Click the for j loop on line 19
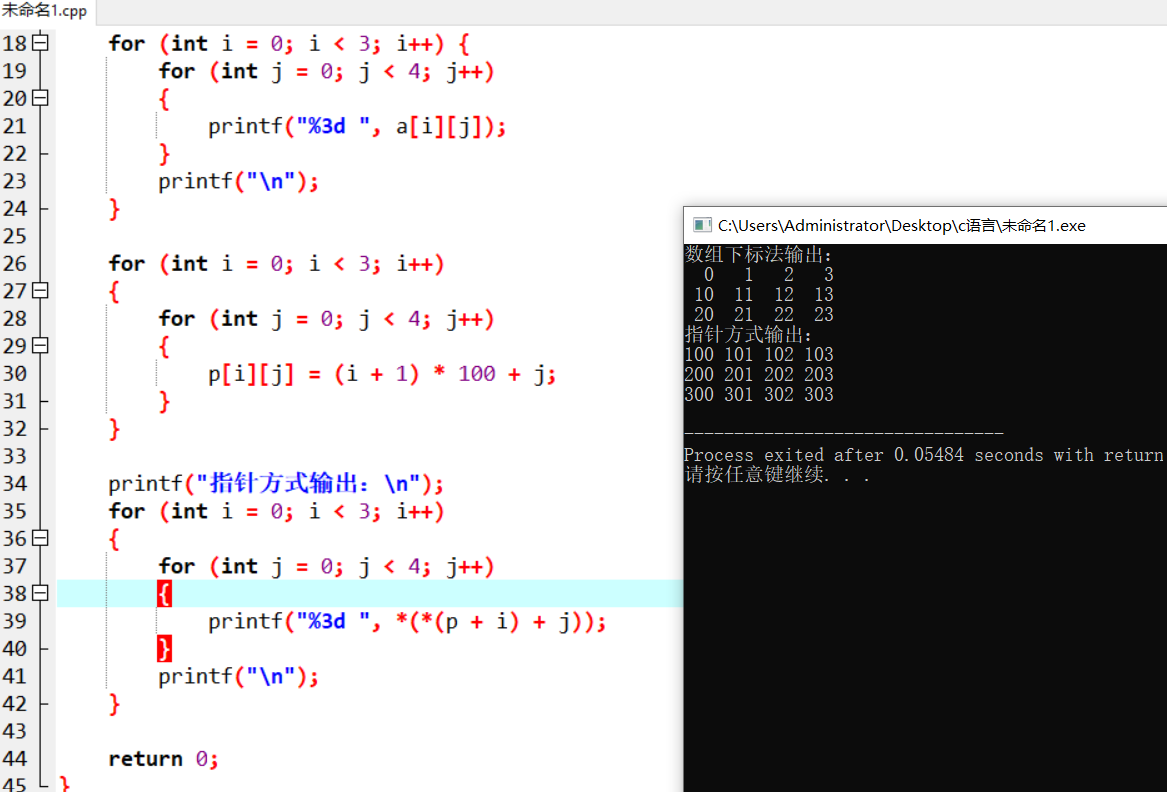Image resolution: width=1167 pixels, height=792 pixels. [326, 71]
